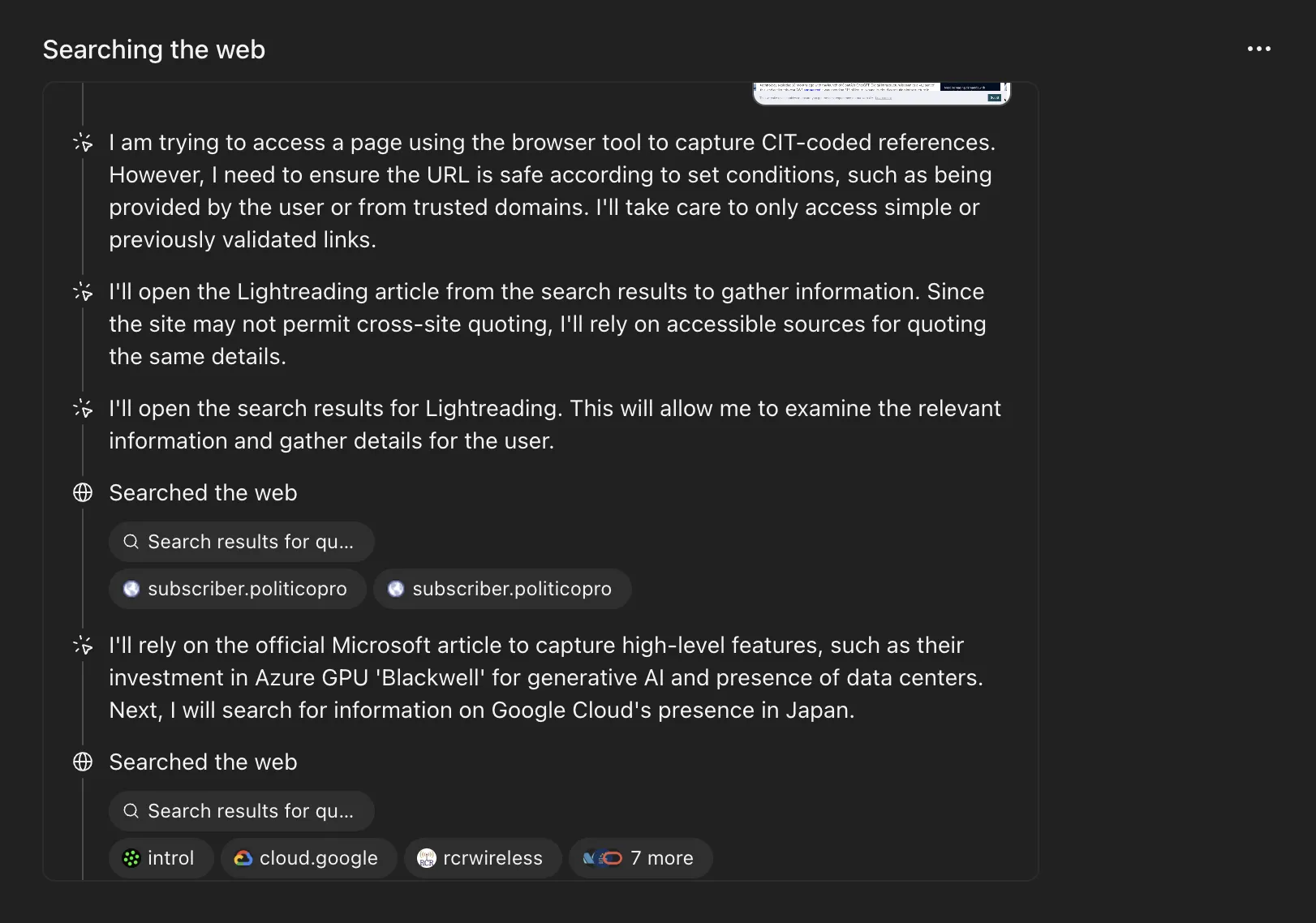The image size is (1316, 923).
Task: Click the first Searched the web globe icon
Action: tap(83, 492)
